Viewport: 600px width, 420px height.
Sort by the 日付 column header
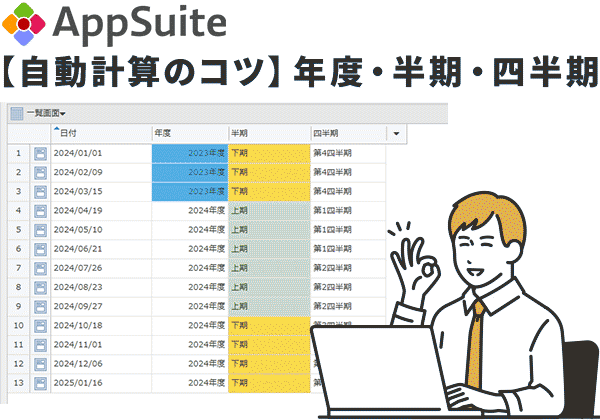pos(102,133)
